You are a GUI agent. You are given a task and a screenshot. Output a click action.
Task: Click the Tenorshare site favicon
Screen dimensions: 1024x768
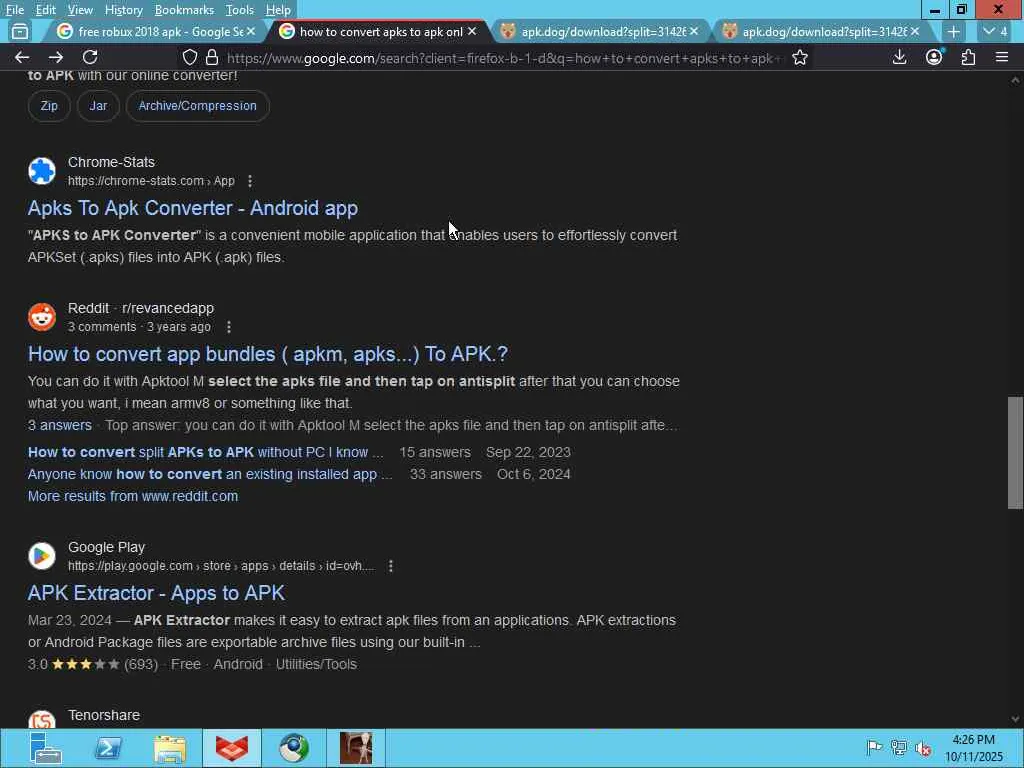pyautogui.click(x=42, y=719)
